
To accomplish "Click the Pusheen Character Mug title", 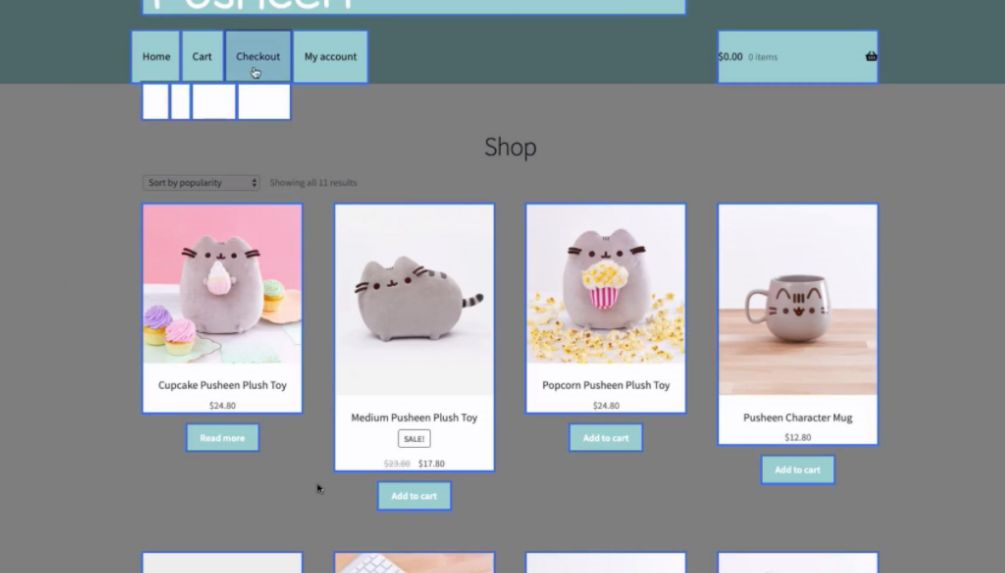I will tap(797, 417).
